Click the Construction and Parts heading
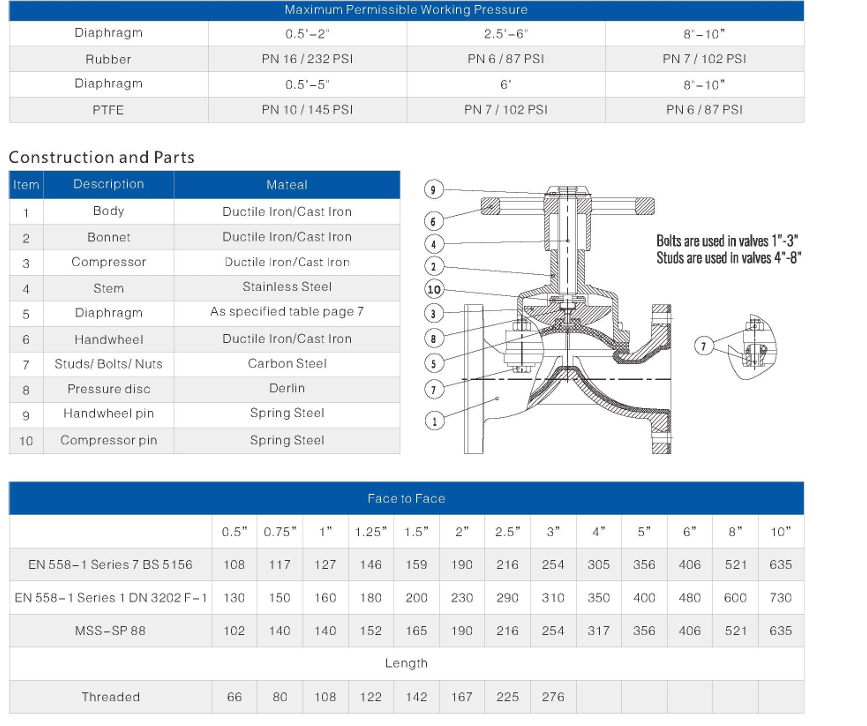The height and width of the screenshot is (726, 867). click(x=101, y=157)
